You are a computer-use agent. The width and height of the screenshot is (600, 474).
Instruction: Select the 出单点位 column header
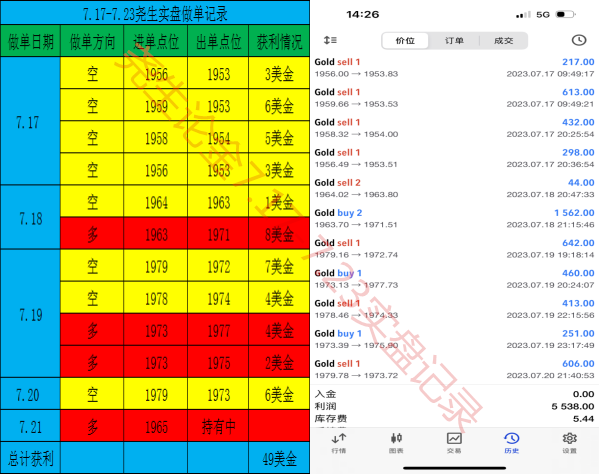pos(218,41)
